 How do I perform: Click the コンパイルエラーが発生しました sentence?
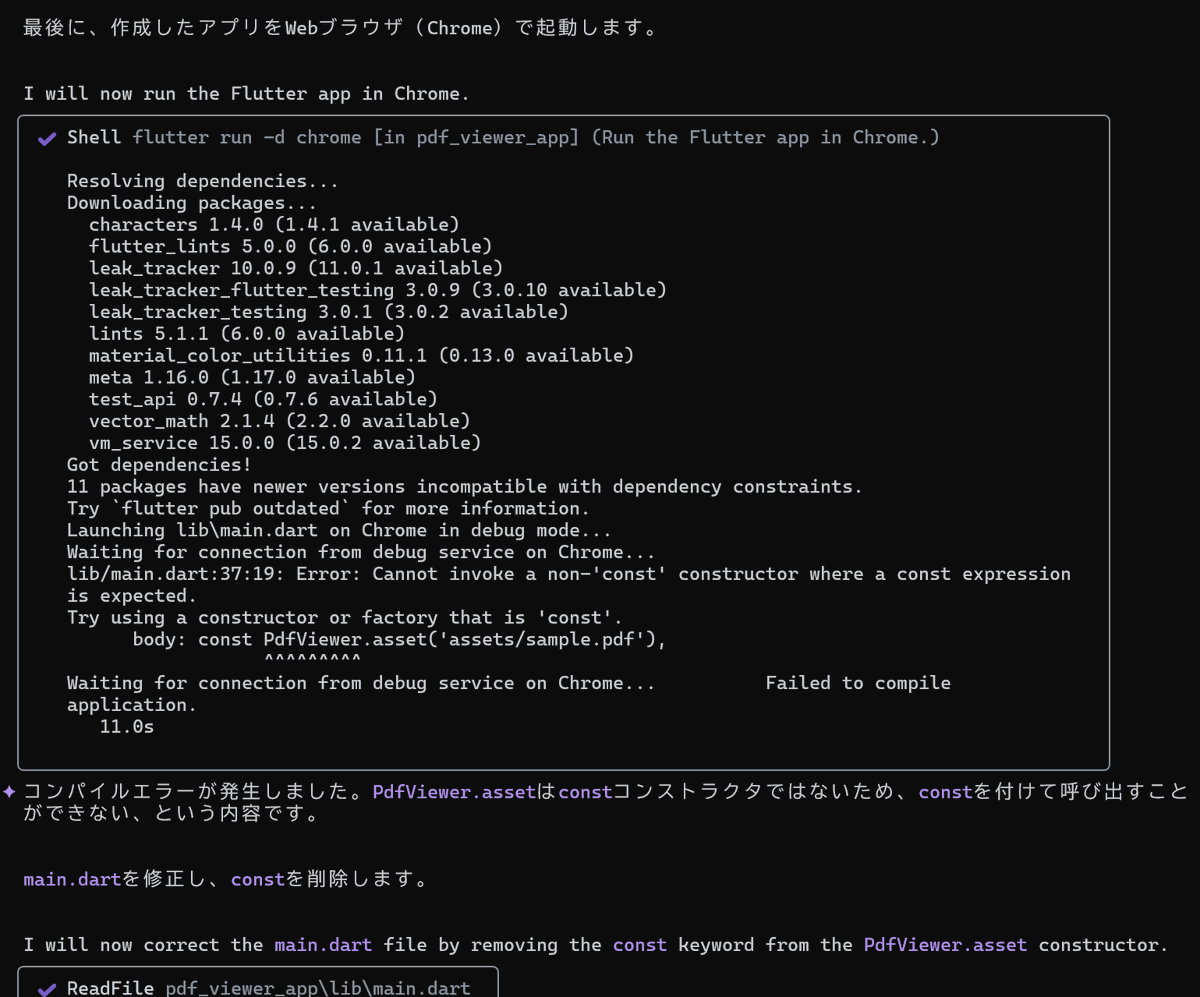(198, 792)
